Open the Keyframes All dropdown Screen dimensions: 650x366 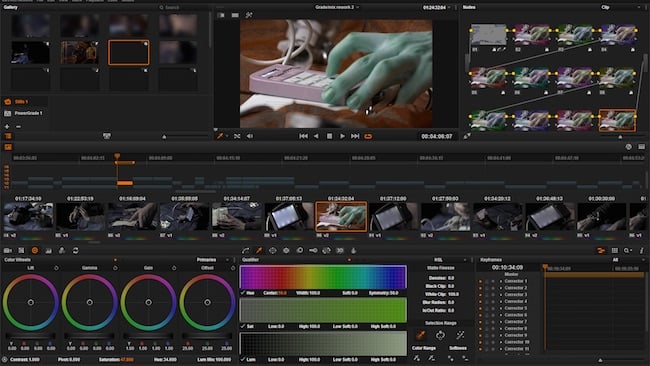(x=628, y=259)
